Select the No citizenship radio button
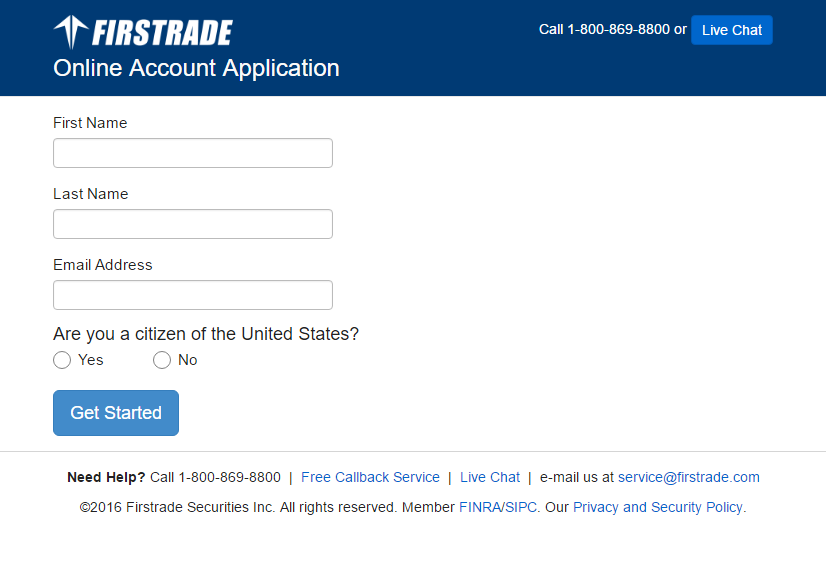 click(162, 360)
